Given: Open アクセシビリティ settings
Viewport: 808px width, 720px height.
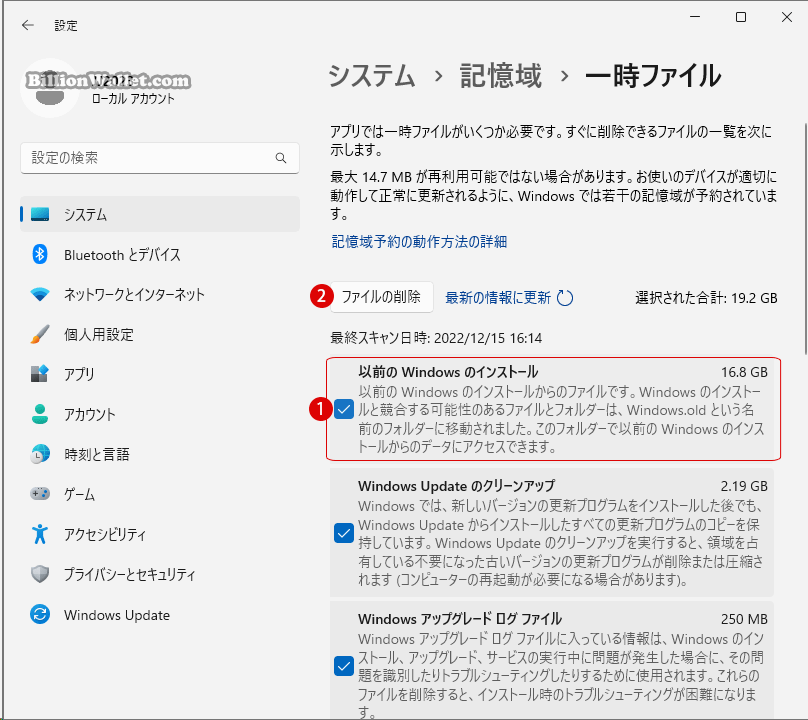Looking at the screenshot, I should [160, 534].
